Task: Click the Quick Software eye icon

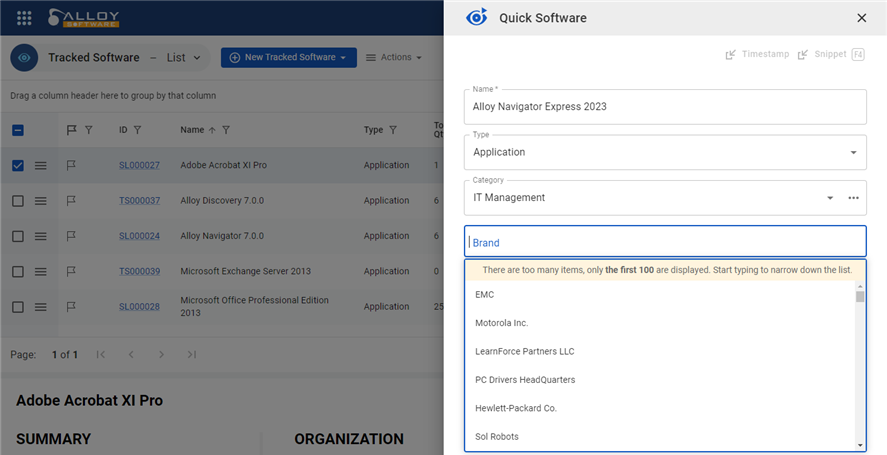Action: 476,18
